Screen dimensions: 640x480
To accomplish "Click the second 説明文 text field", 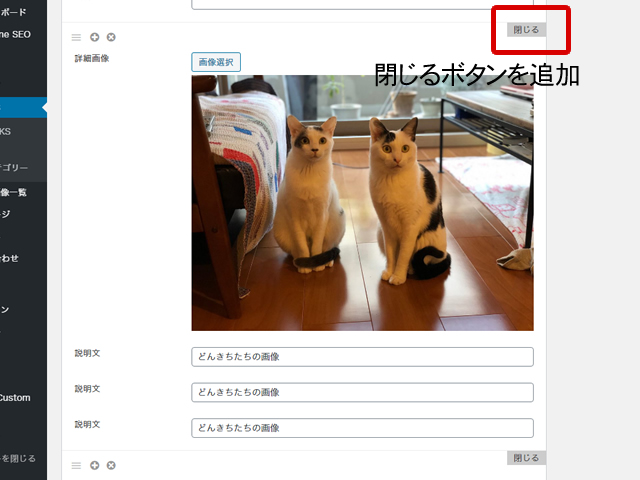I will coord(362,391).
